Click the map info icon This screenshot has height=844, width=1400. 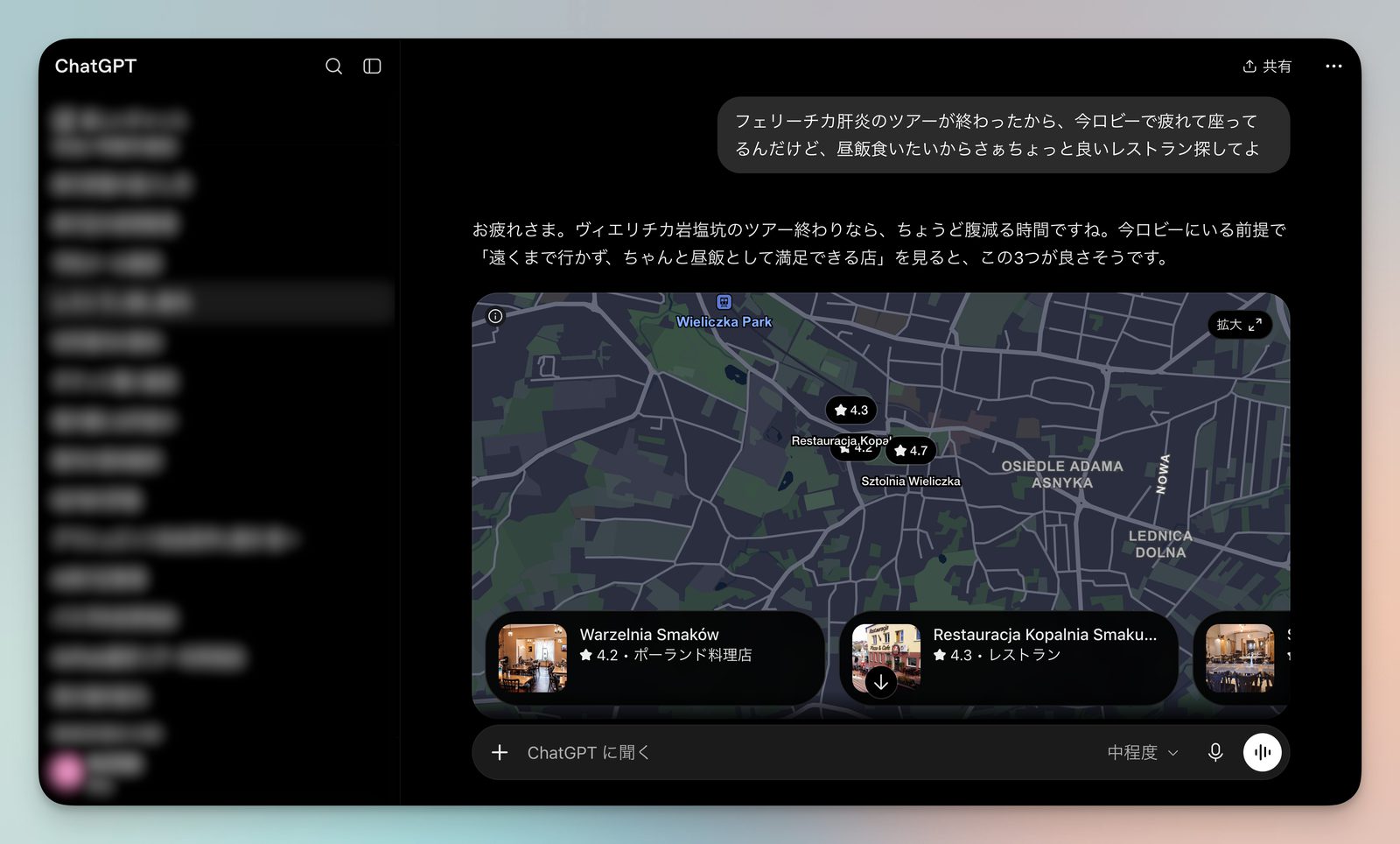(x=495, y=316)
